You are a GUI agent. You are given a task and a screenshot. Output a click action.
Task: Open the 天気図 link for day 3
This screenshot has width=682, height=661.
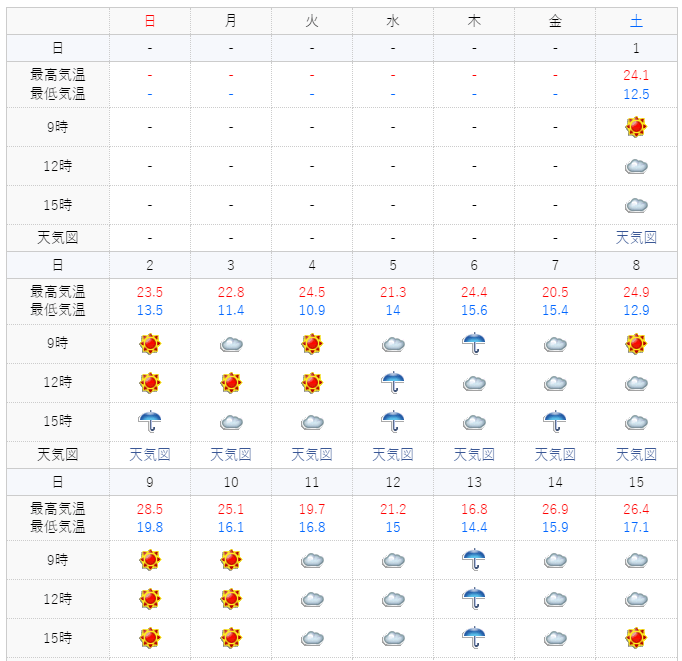[x=231, y=455]
